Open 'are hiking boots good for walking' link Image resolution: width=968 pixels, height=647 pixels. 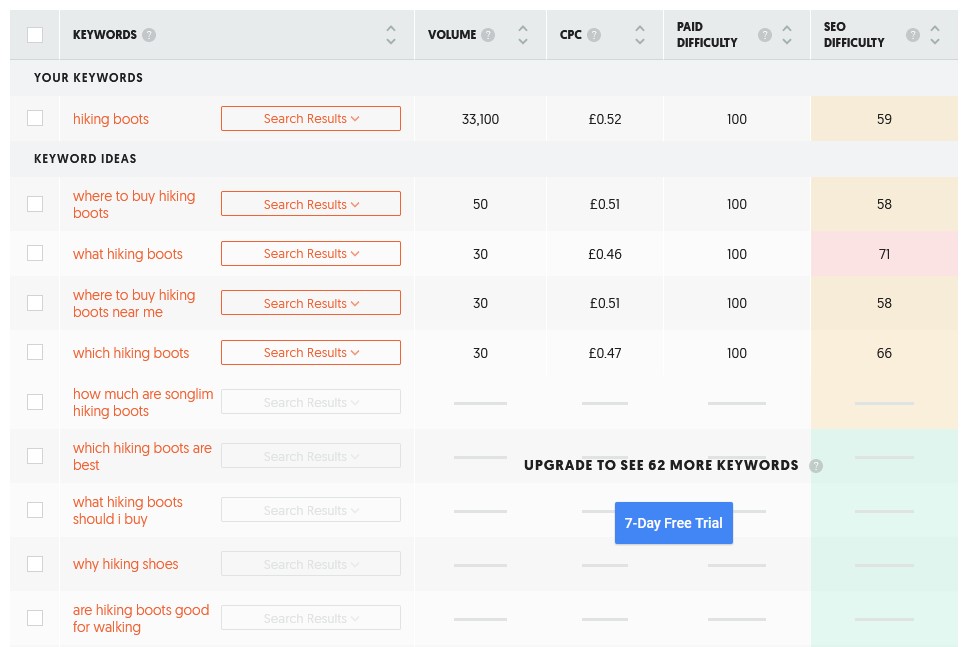(x=141, y=618)
